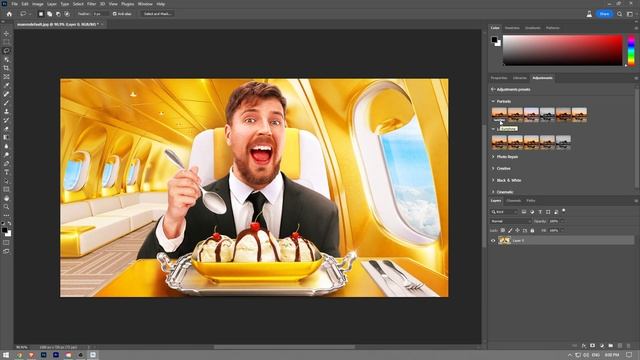Select the Gradient tool

(x=6, y=138)
